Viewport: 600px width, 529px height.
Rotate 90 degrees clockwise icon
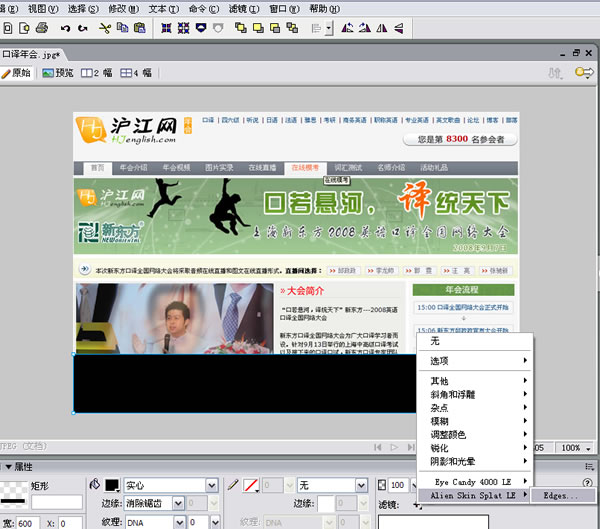point(365,28)
